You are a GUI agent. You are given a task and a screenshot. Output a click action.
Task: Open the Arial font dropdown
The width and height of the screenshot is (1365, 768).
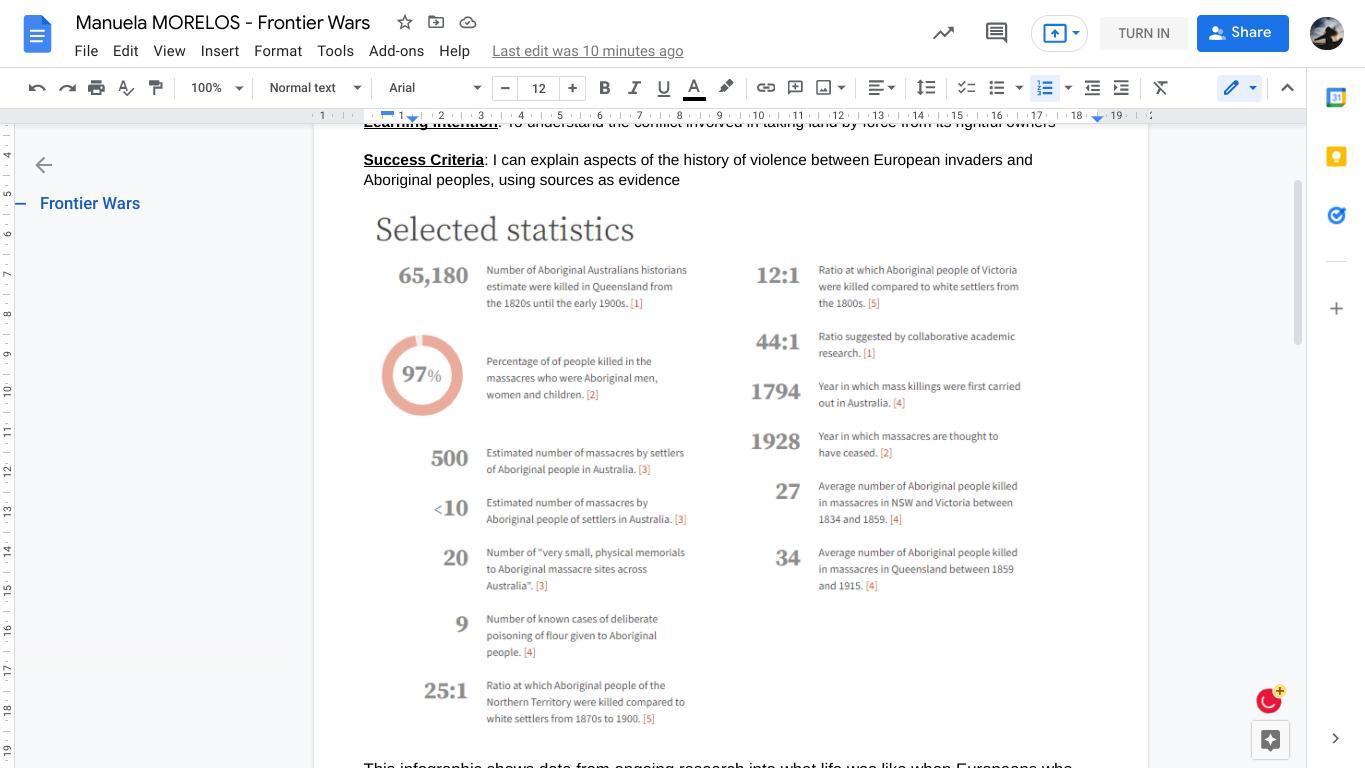click(434, 88)
